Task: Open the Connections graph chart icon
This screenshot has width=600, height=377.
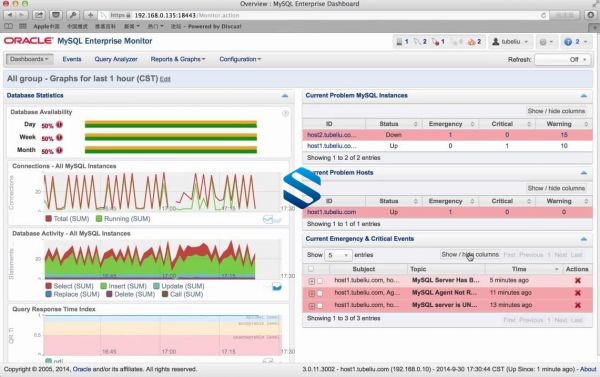Action: [268, 219]
